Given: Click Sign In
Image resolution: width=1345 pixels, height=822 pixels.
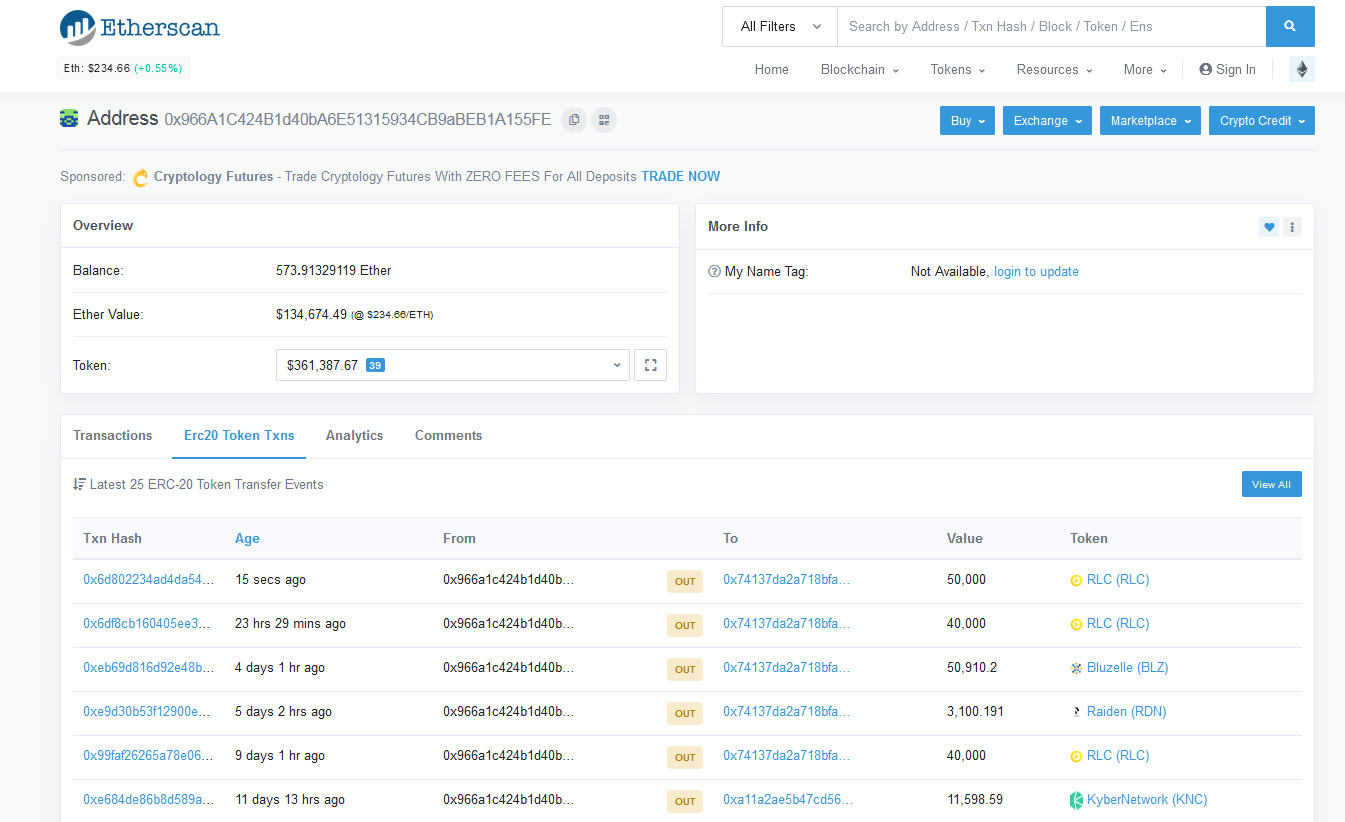Looking at the screenshot, I should [x=1227, y=69].
